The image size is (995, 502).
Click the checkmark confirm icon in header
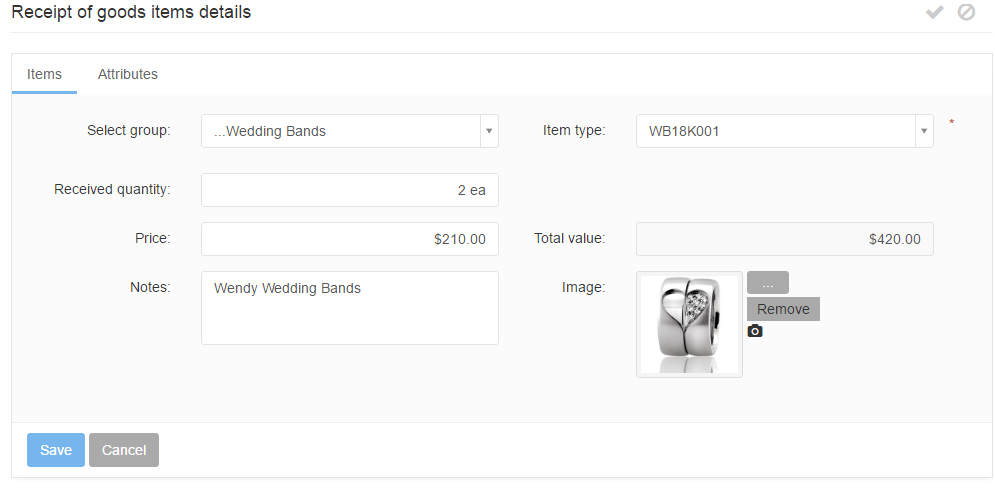click(935, 13)
